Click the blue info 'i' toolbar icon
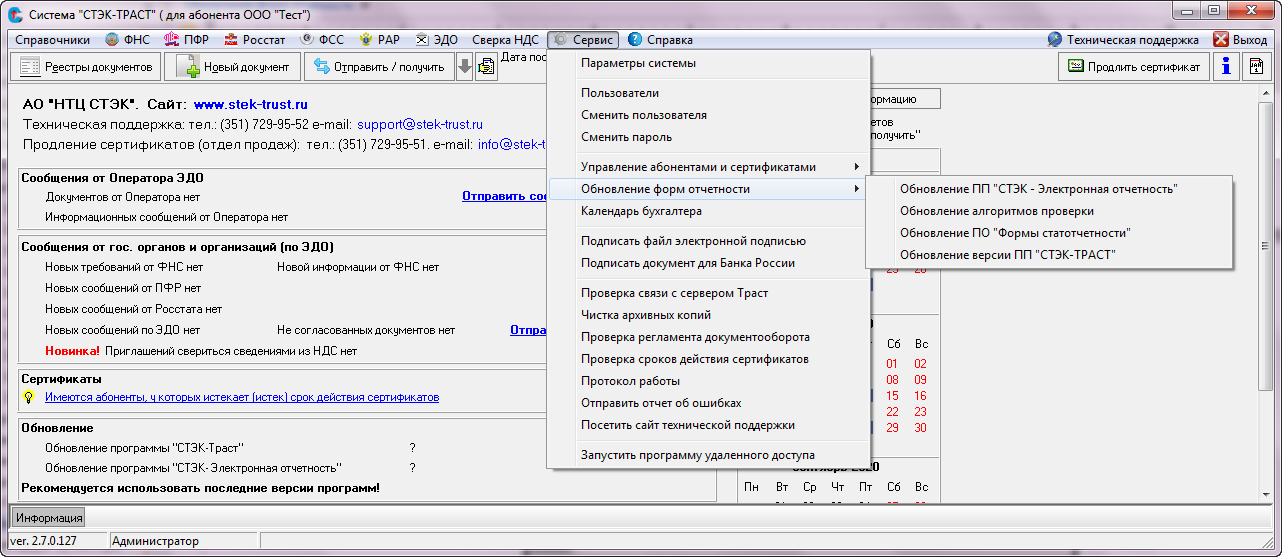The image size is (1282, 557). coord(1226,67)
